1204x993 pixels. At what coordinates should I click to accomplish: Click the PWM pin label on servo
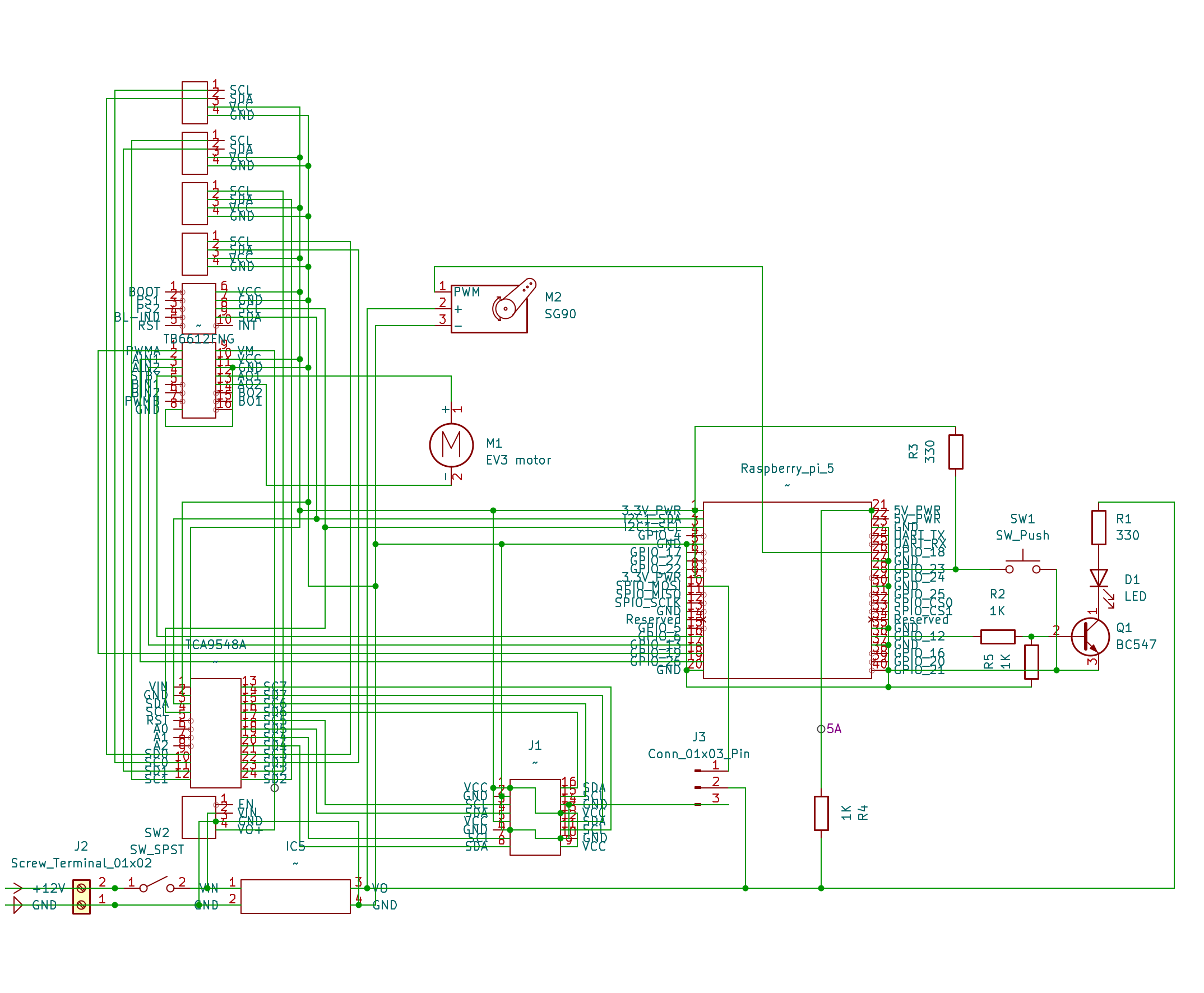(466, 293)
